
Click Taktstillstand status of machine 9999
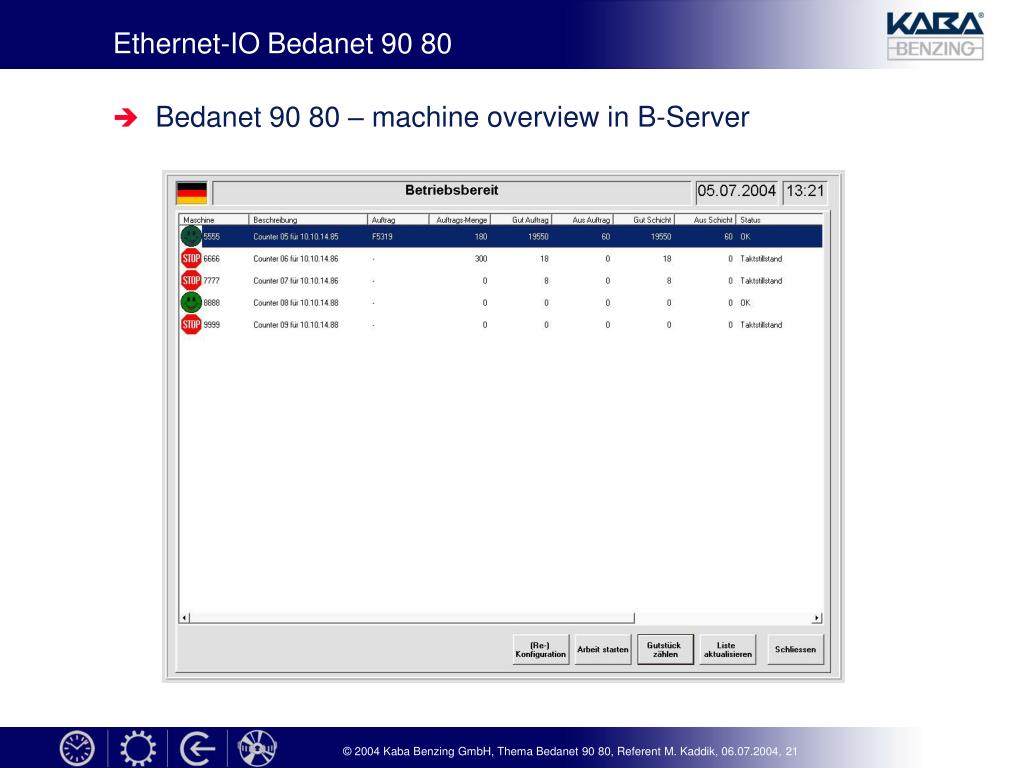coord(761,325)
